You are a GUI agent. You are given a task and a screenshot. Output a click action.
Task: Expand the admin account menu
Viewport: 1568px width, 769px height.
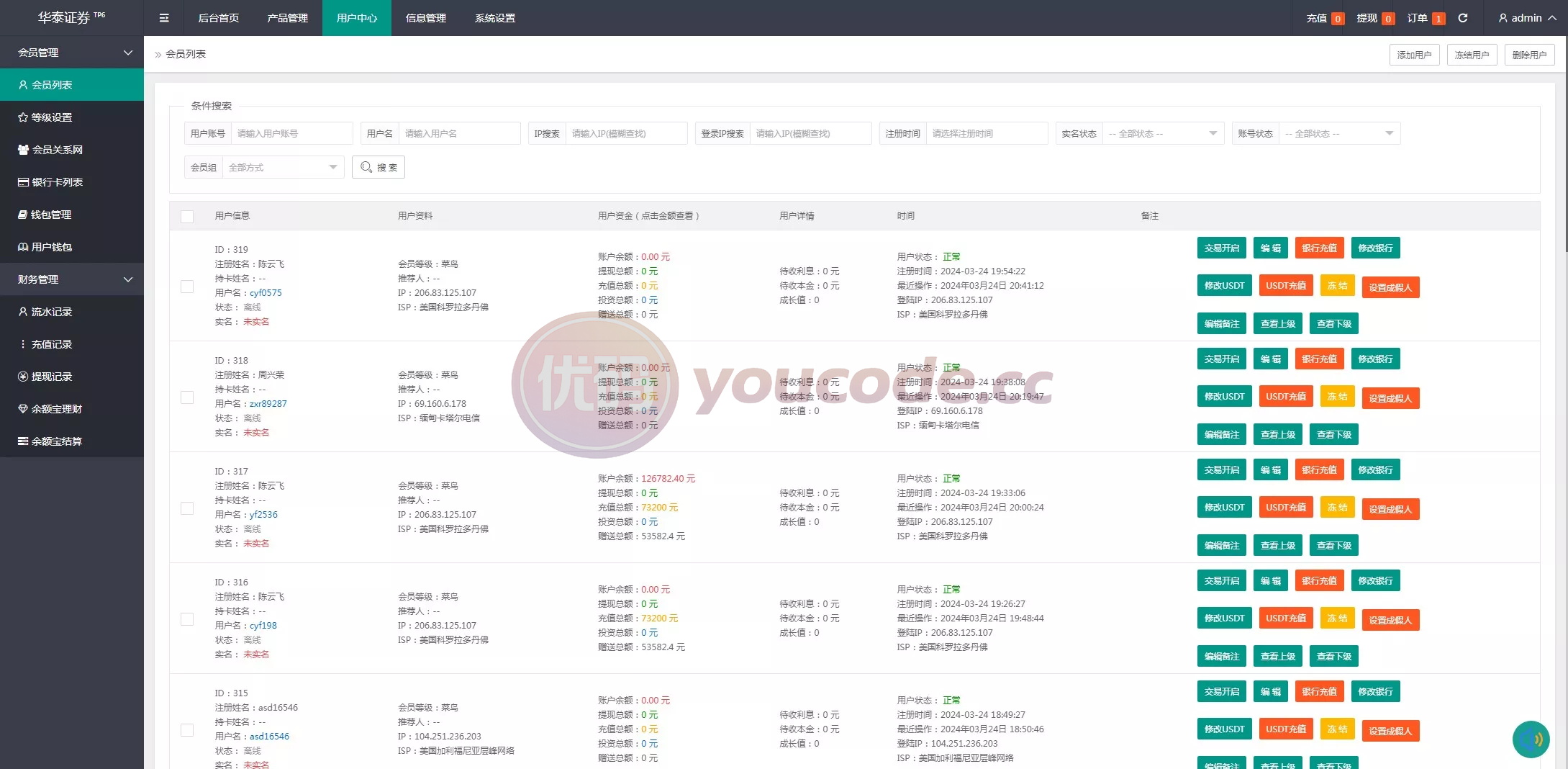1526,18
